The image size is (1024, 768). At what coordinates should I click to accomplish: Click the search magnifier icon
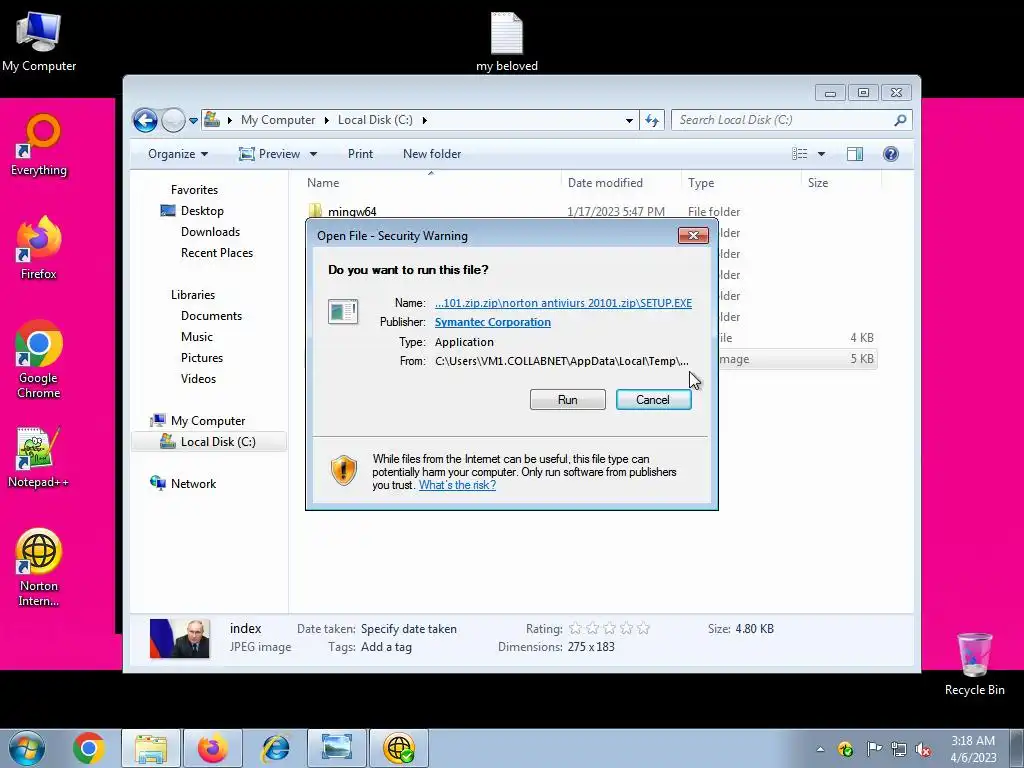click(900, 120)
